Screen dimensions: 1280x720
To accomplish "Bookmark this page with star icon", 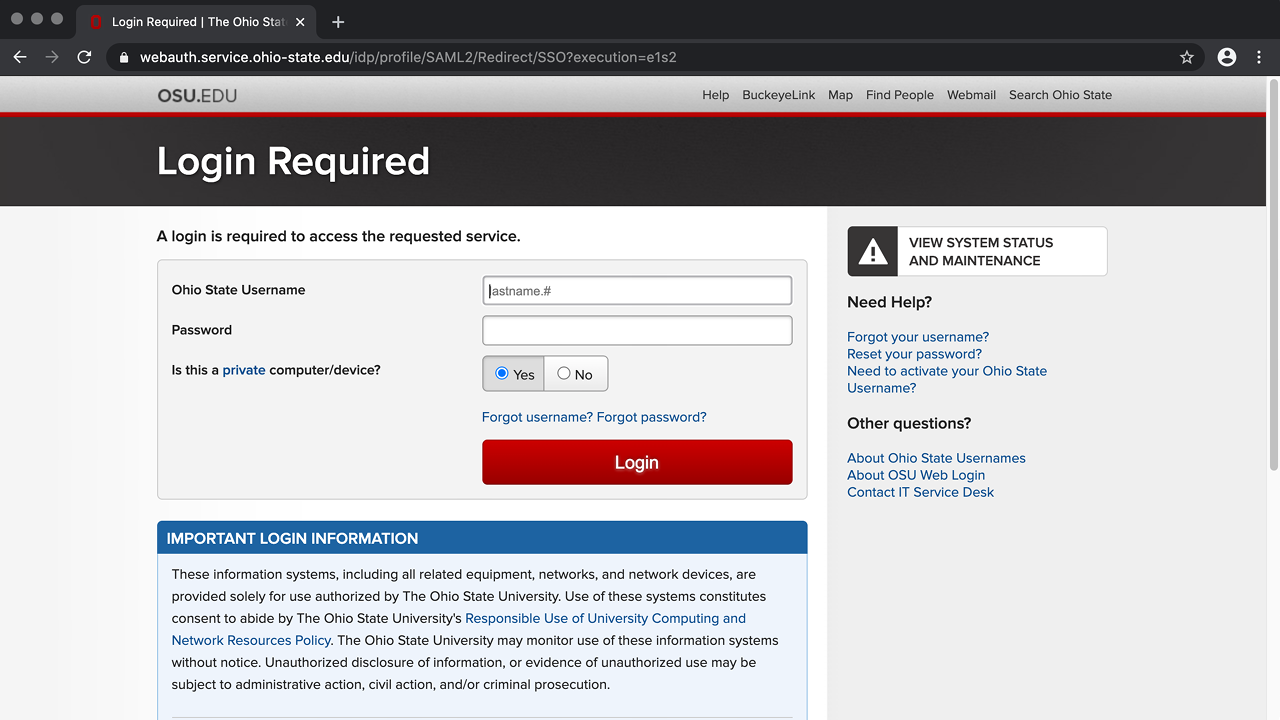I will [x=1187, y=57].
